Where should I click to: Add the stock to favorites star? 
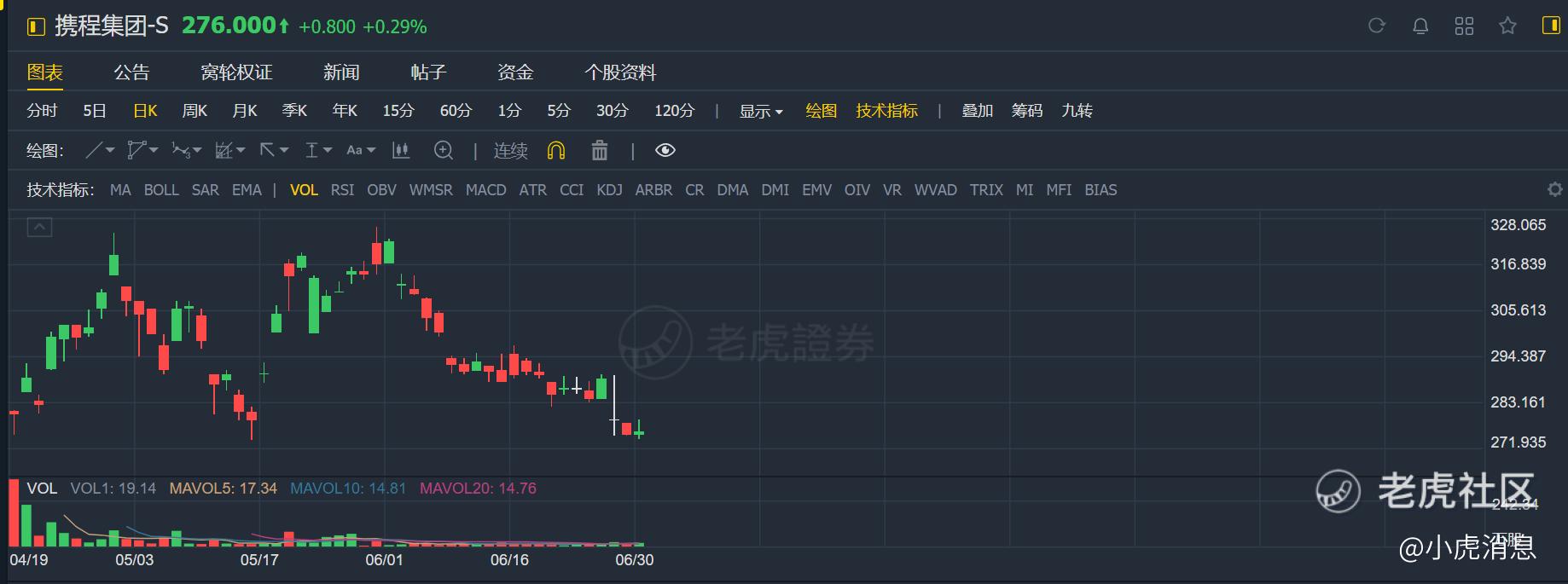pyautogui.click(x=1507, y=26)
